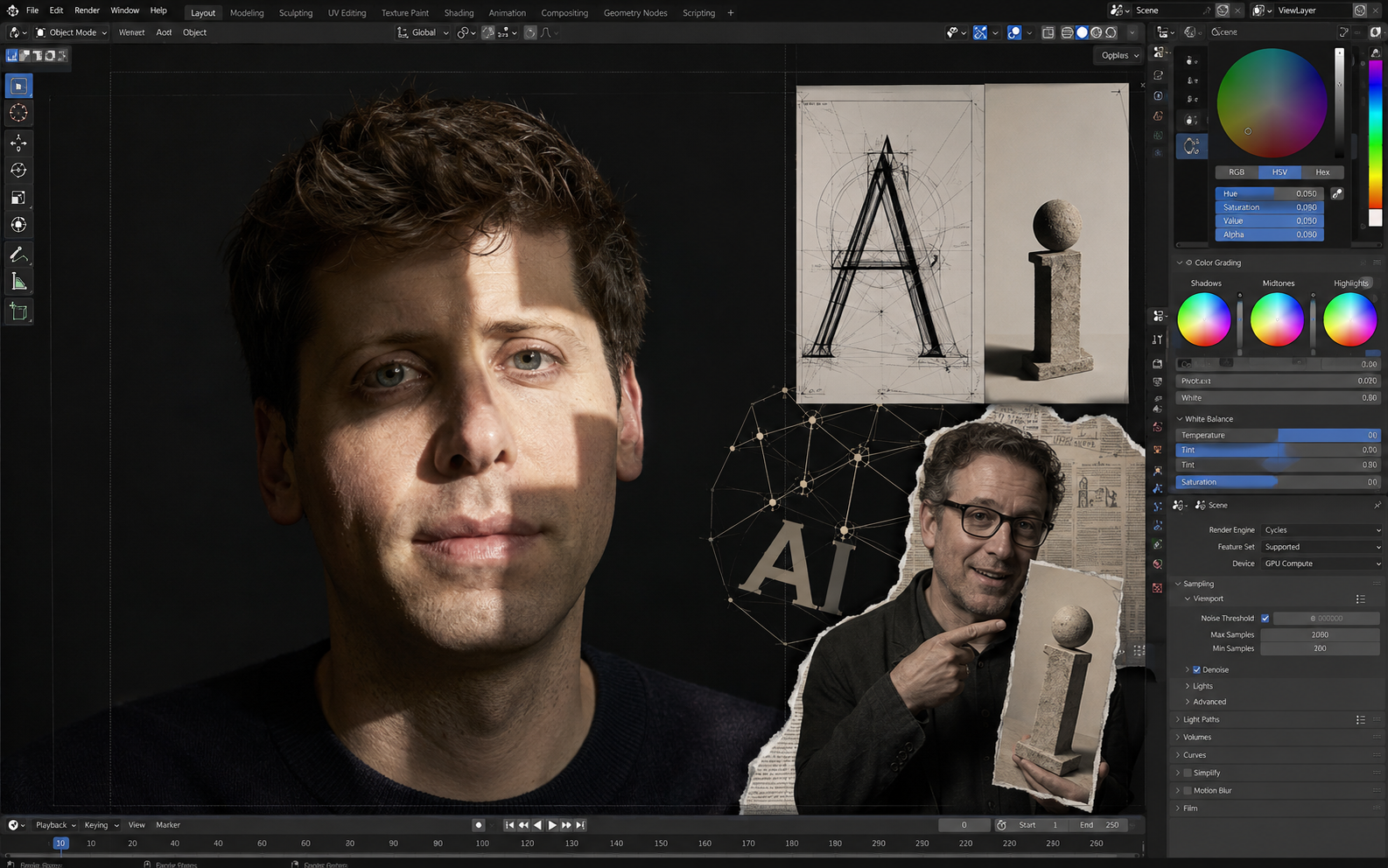Open the Render menu
1388x868 pixels.
pos(87,10)
